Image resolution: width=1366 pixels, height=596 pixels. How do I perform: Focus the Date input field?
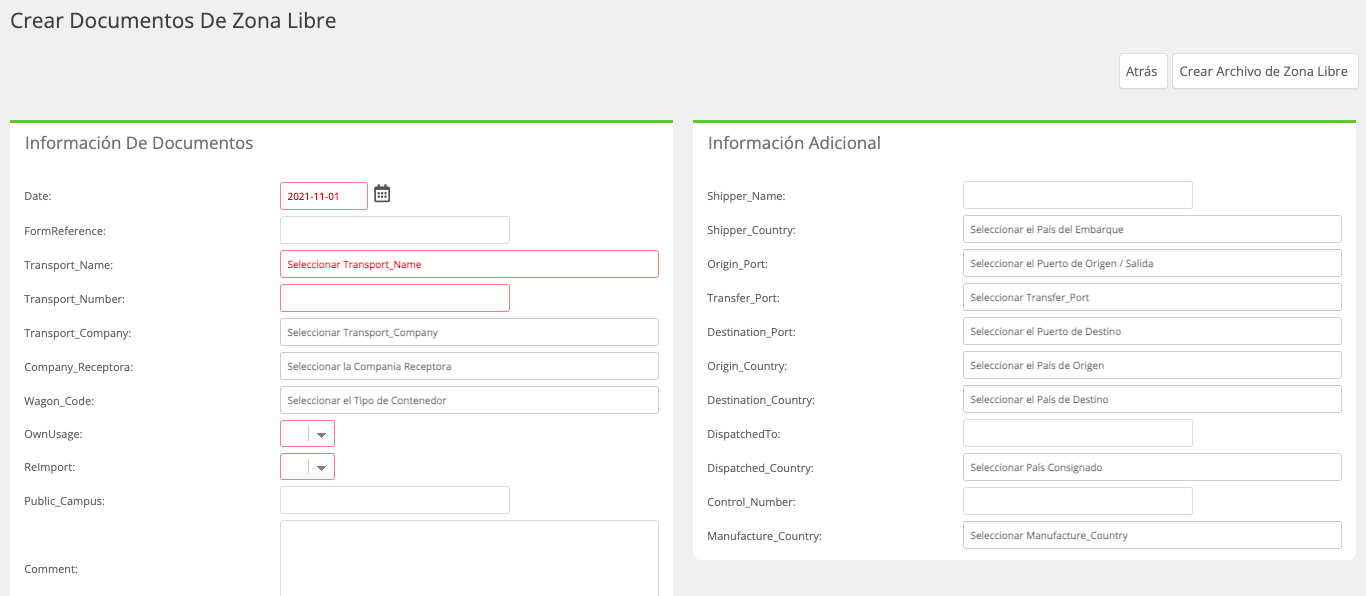tap(324, 196)
